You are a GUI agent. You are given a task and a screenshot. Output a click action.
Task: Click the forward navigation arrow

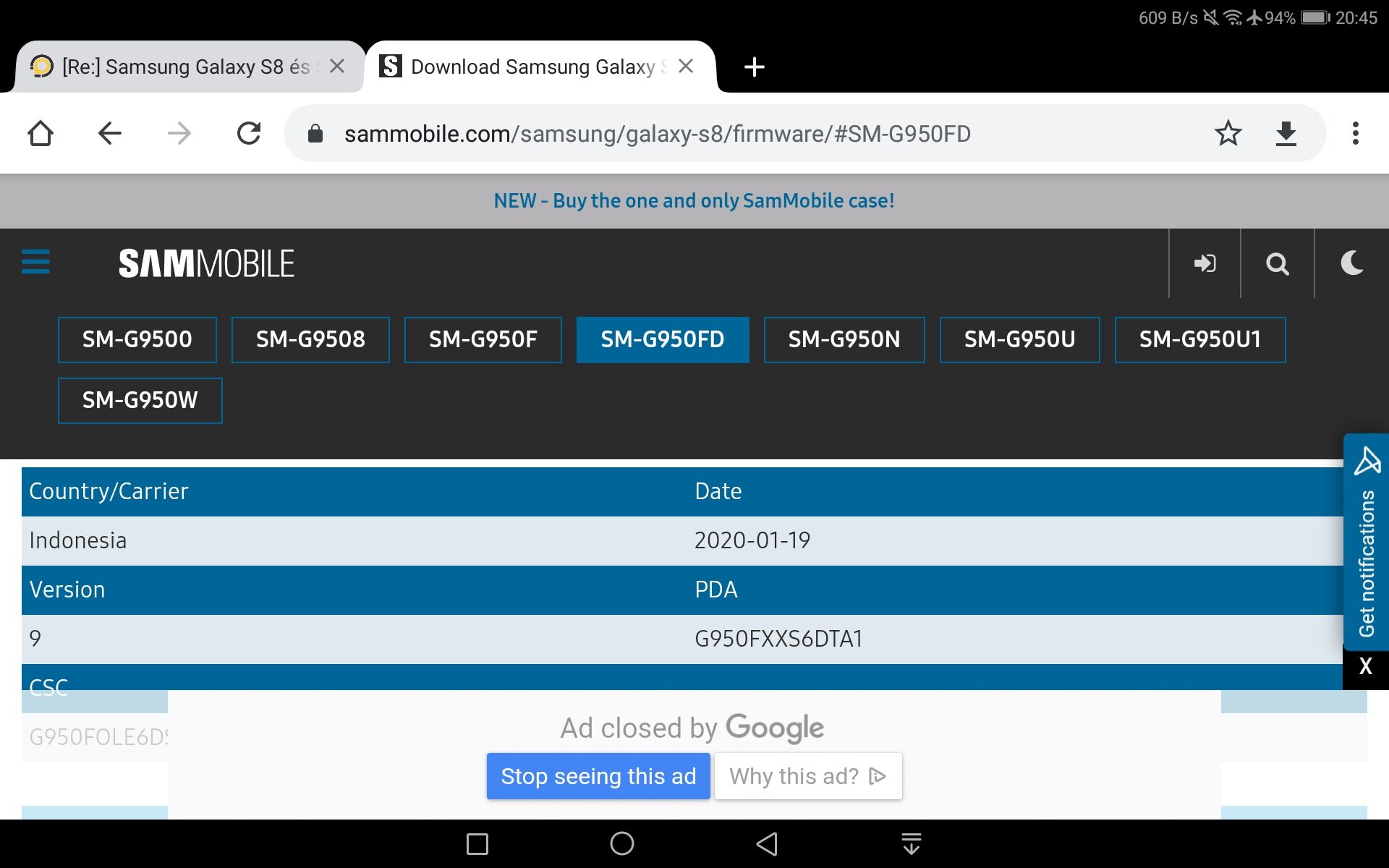pos(179,133)
